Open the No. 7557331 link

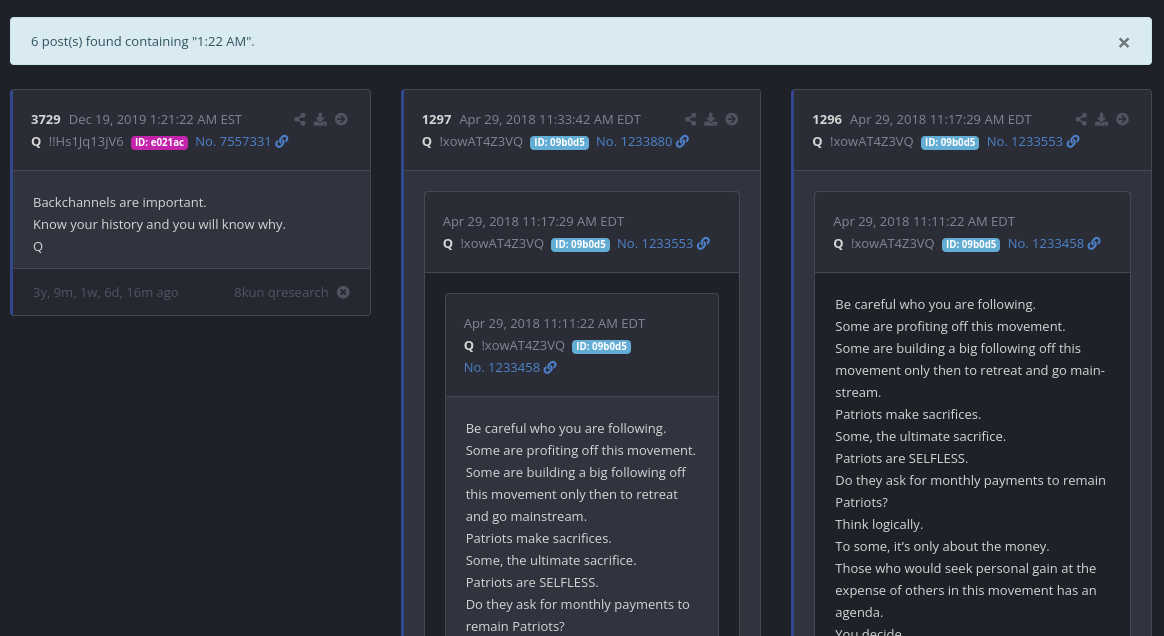(233, 142)
